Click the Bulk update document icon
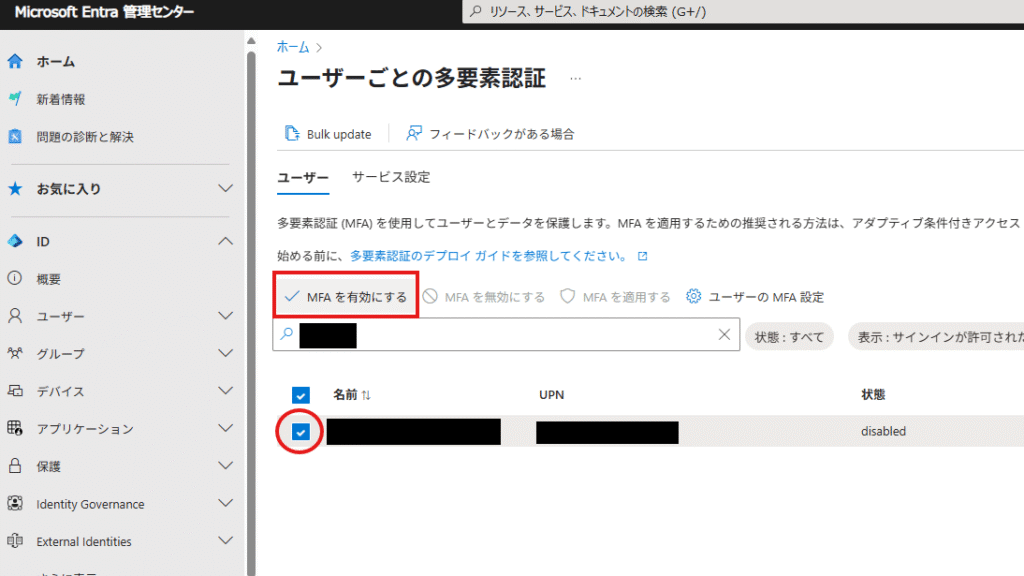The image size is (1024, 576). 291,133
